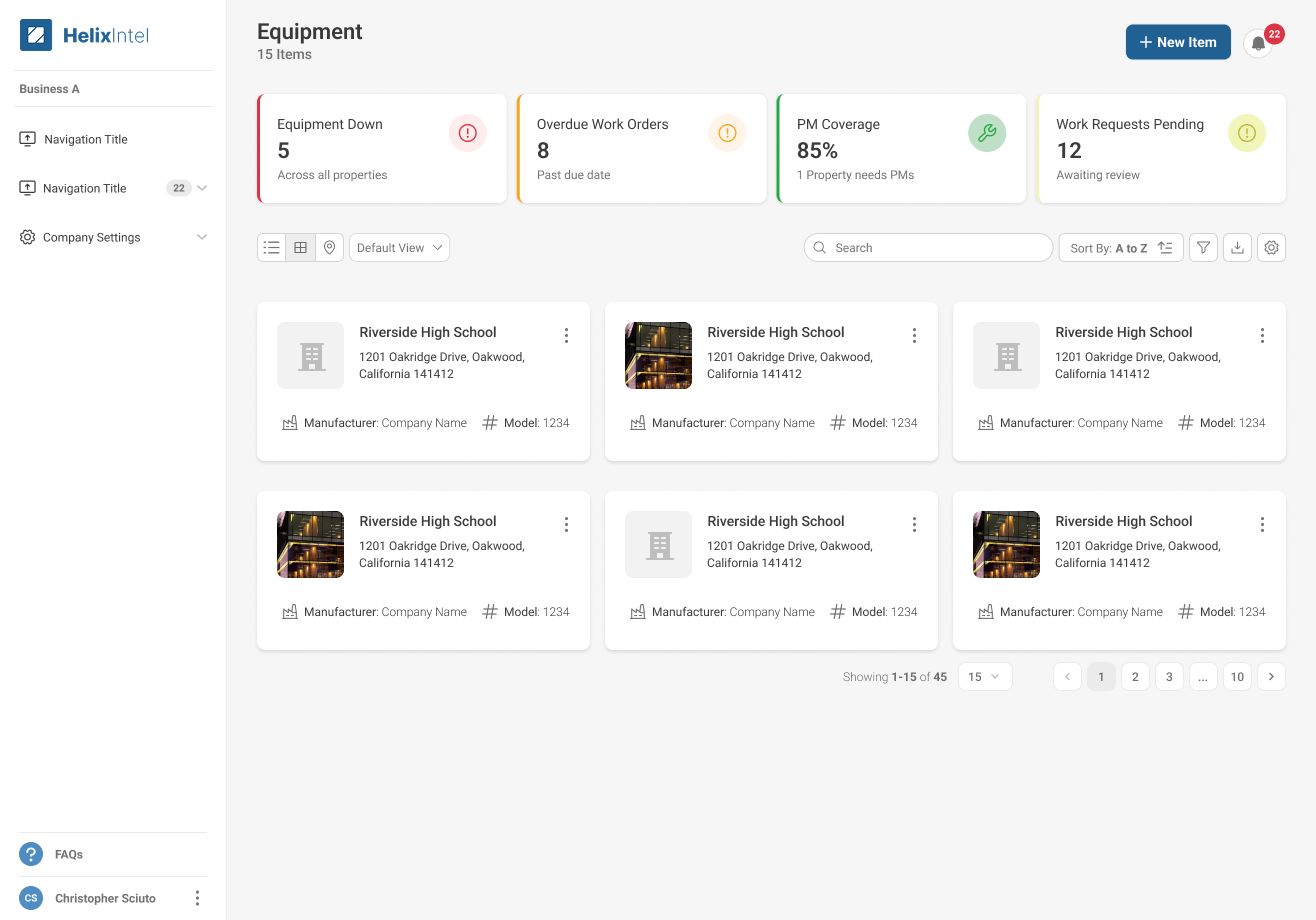The height and width of the screenshot is (920, 1316).
Task: Go to page 2
Action: point(1135,677)
